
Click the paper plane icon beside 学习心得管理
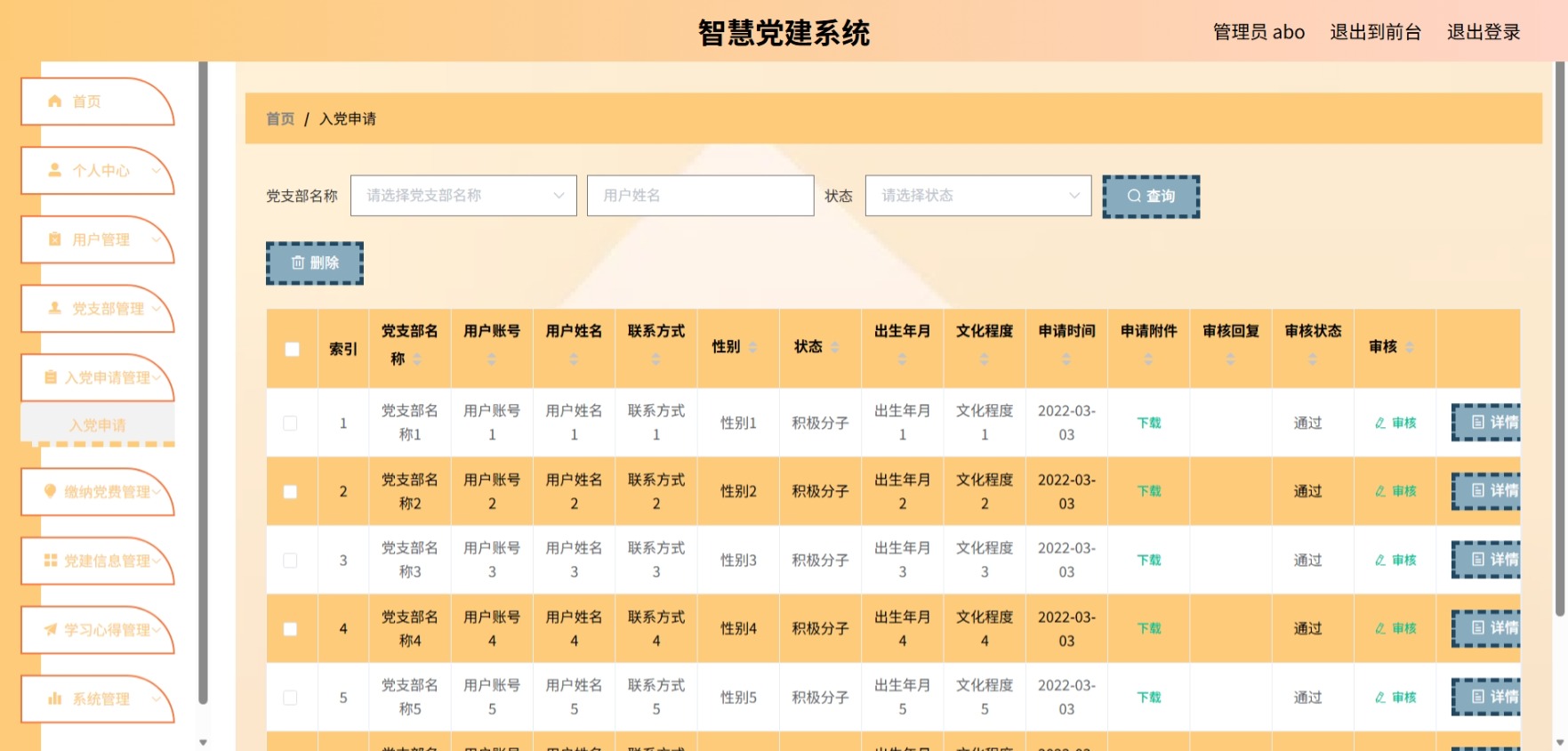51,630
